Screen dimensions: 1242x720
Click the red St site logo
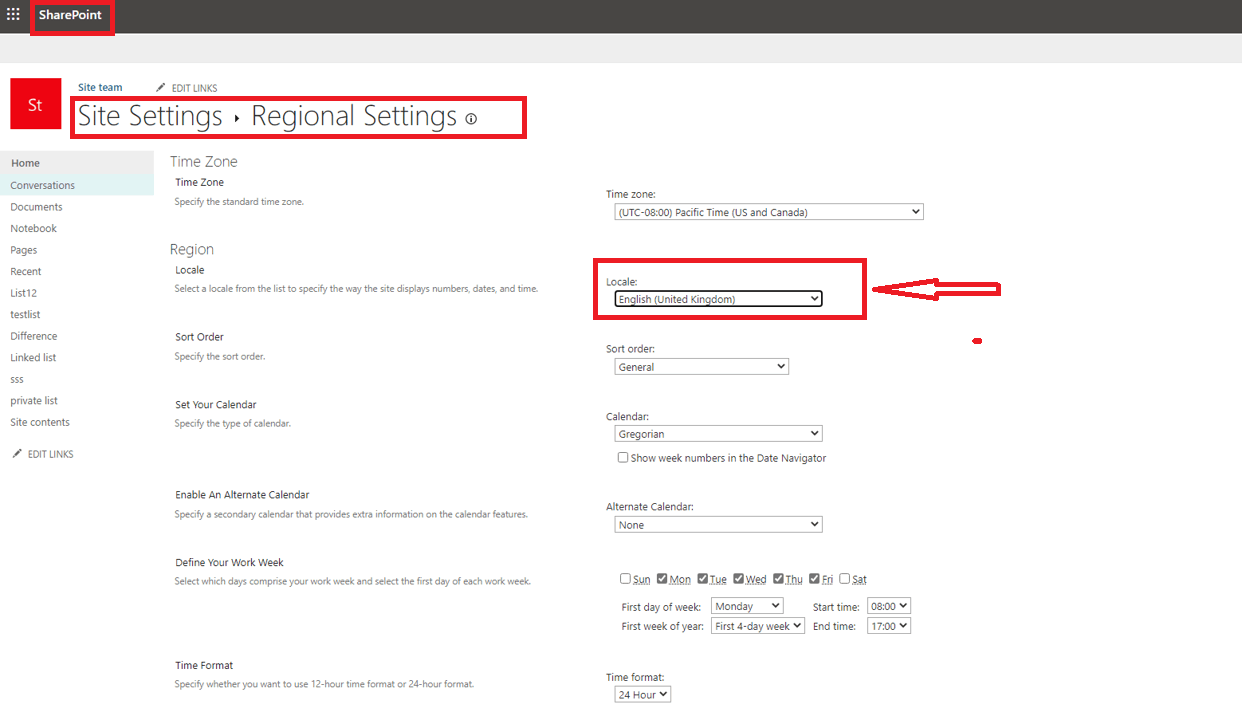coord(35,104)
